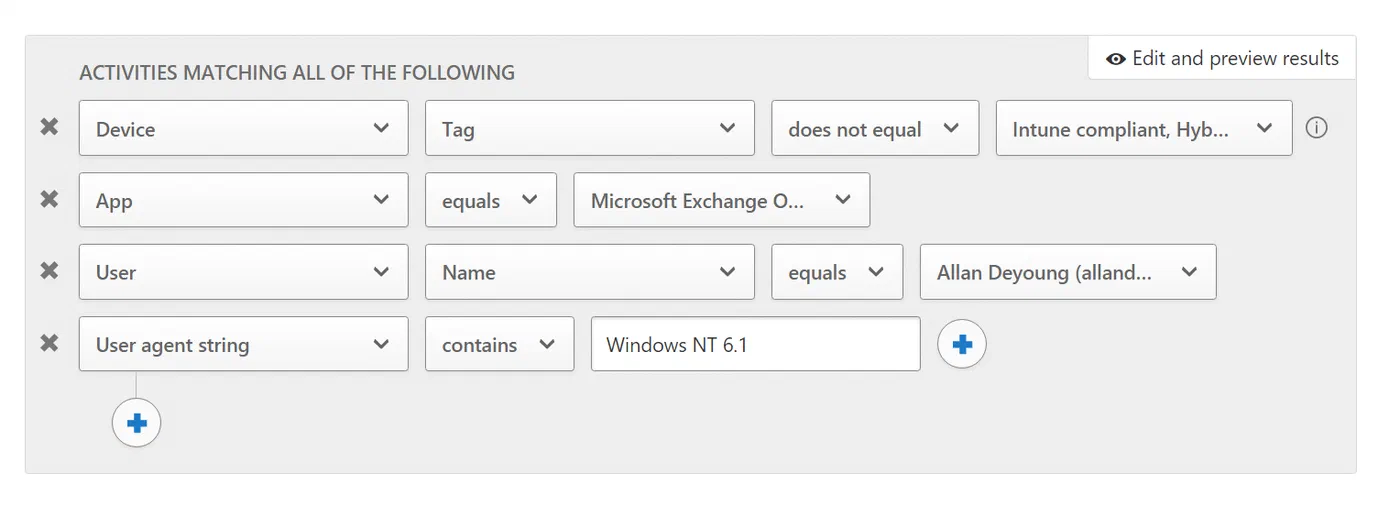The image size is (1400, 517).
Task: Open the equals operator in the User row
Action: (837, 272)
